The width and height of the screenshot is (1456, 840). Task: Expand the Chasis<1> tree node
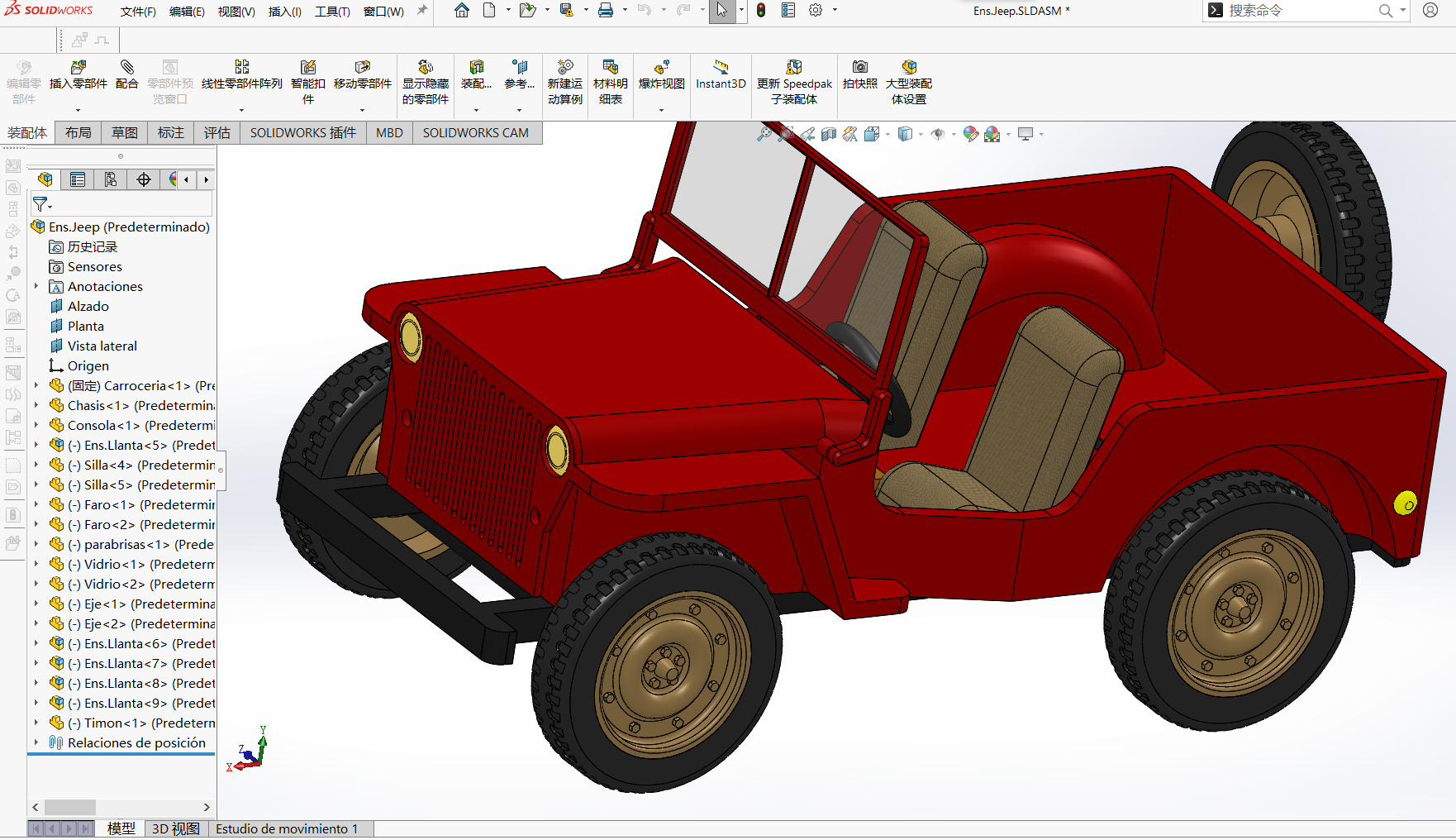pyautogui.click(x=36, y=405)
